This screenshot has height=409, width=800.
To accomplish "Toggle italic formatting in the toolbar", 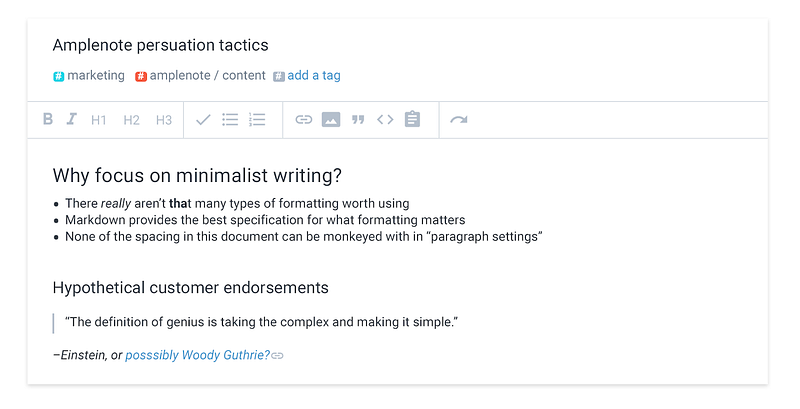I will pyautogui.click(x=72, y=120).
